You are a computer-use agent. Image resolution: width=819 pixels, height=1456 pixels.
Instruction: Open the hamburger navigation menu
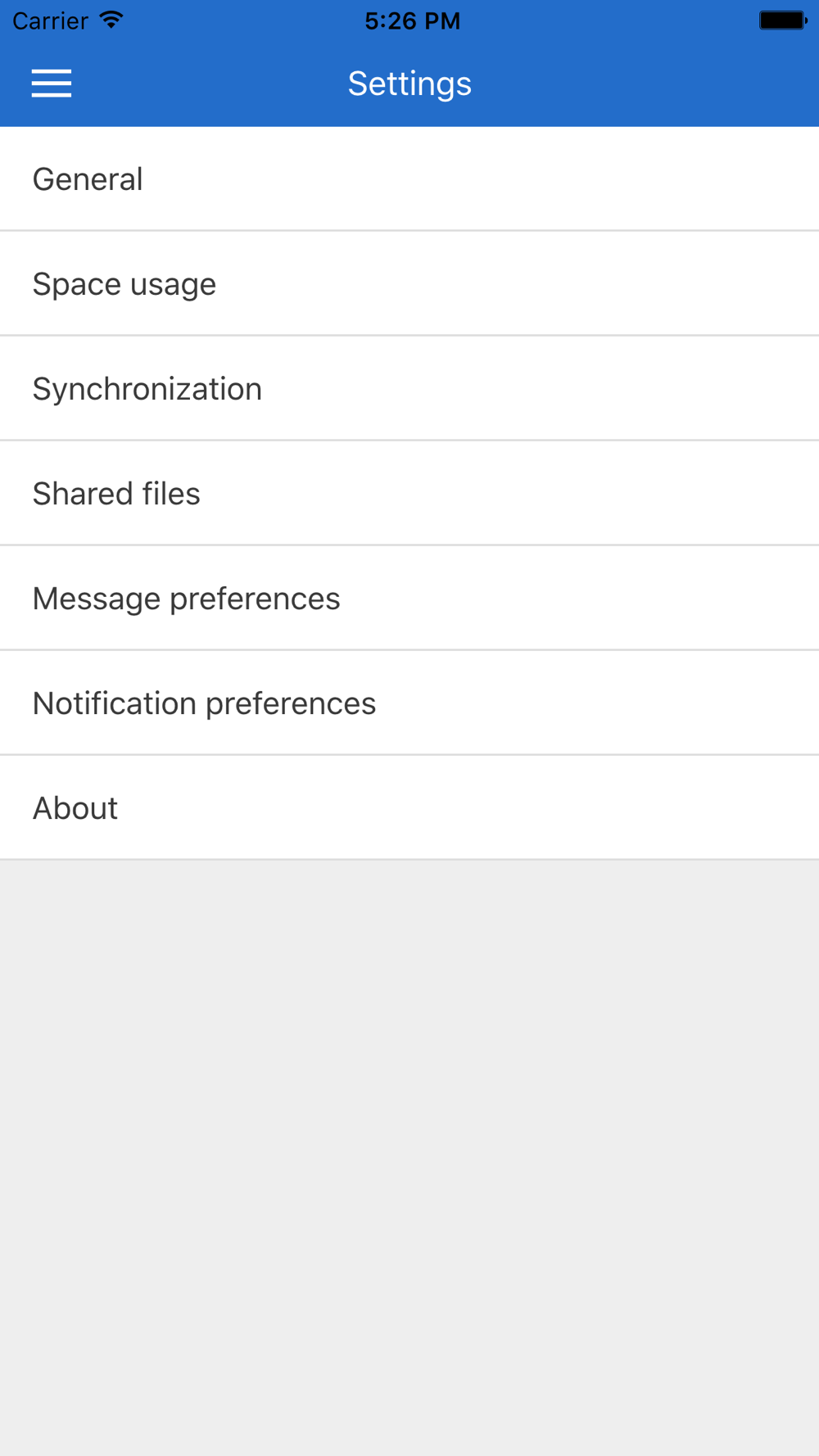52,84
